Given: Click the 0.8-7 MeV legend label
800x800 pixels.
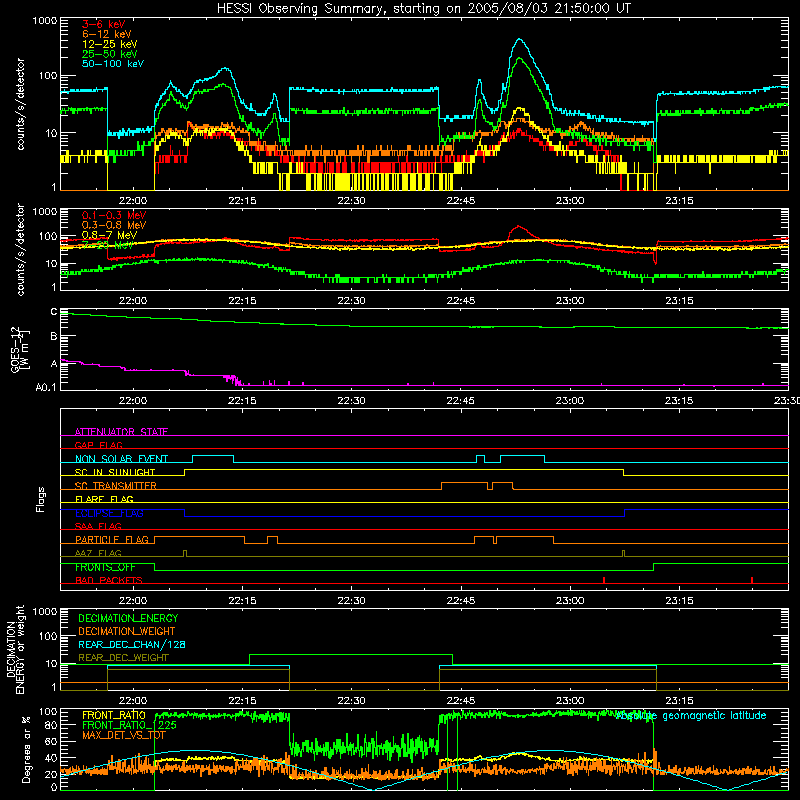Looking at the screenshot, I should (x=109, y=235).
